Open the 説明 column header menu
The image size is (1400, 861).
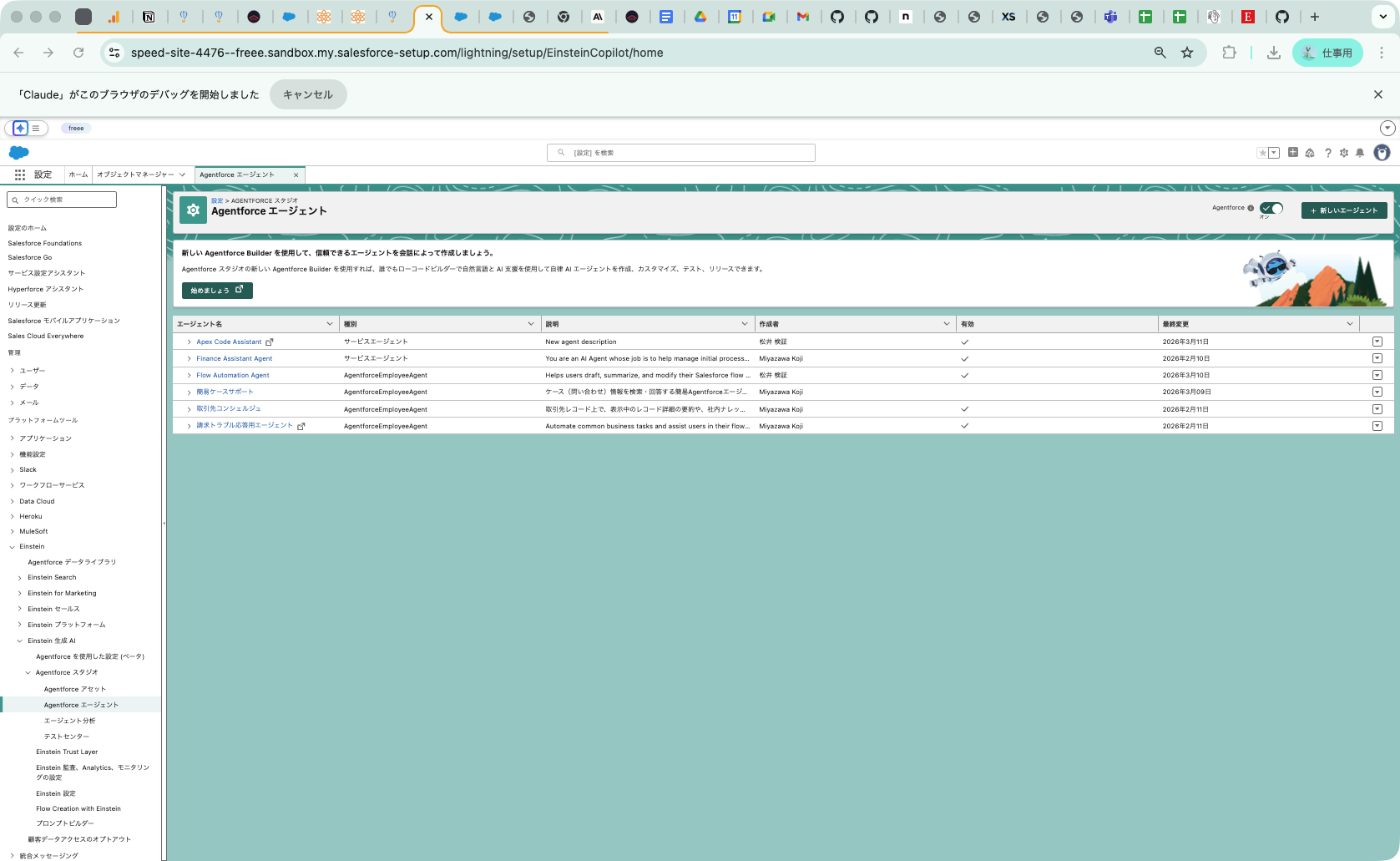(x=745, y=324)
